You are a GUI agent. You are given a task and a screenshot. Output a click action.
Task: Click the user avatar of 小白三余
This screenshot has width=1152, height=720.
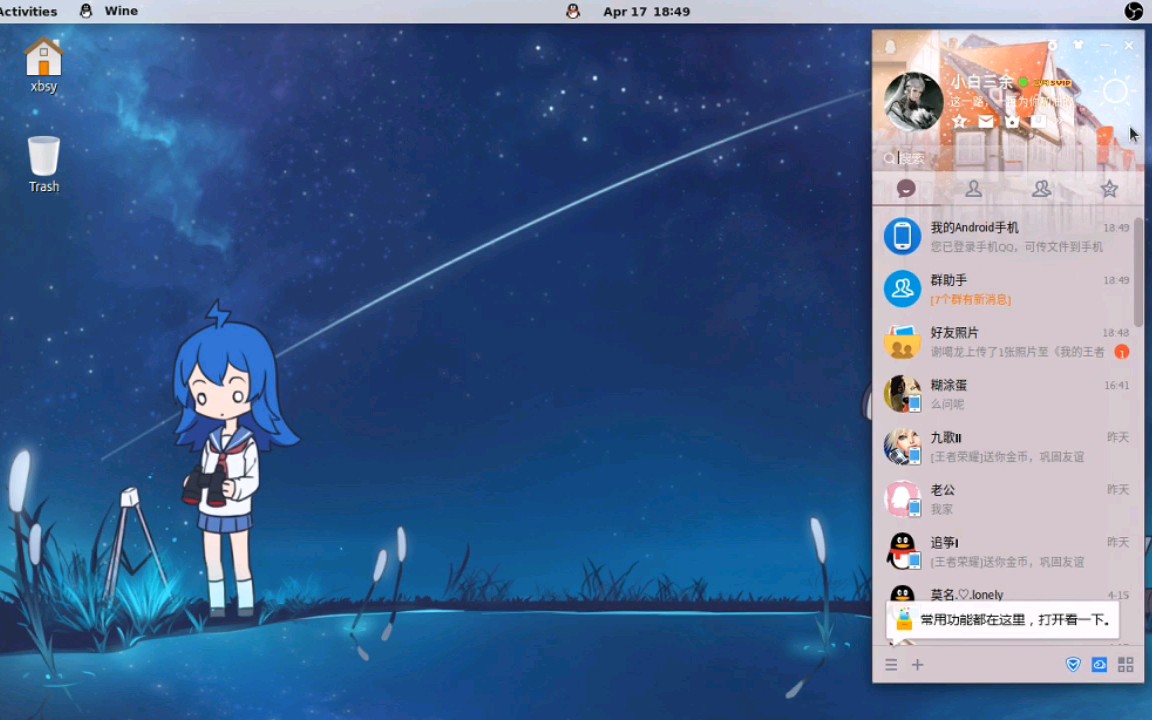coord(913,101)
